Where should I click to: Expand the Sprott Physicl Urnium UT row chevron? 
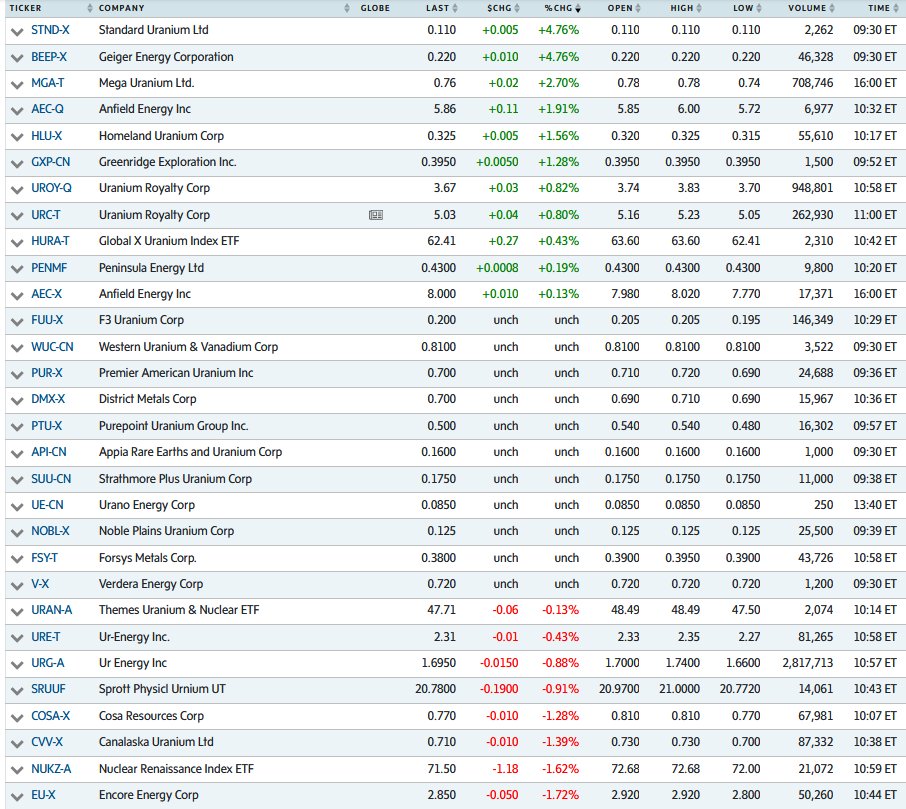pos(16,689)
